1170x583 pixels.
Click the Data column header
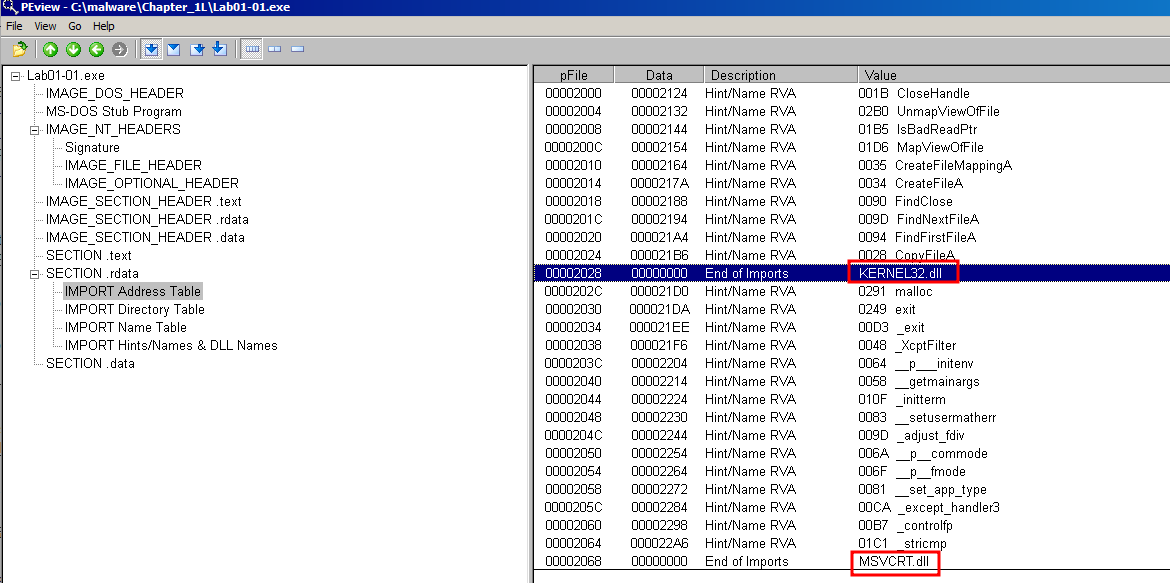(x=659, y=75)
